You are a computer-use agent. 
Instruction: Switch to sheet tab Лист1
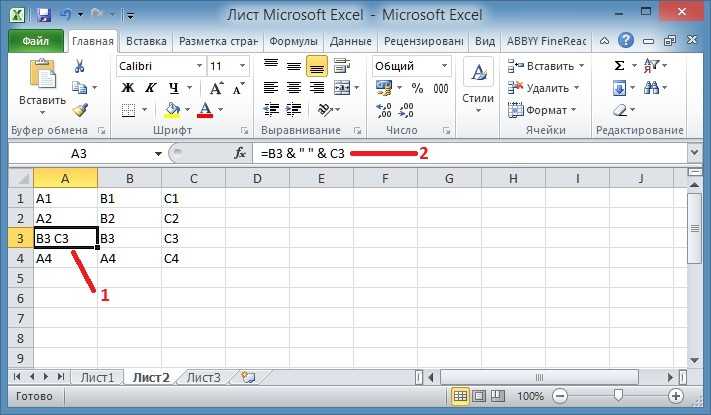[x=97, y=377]
